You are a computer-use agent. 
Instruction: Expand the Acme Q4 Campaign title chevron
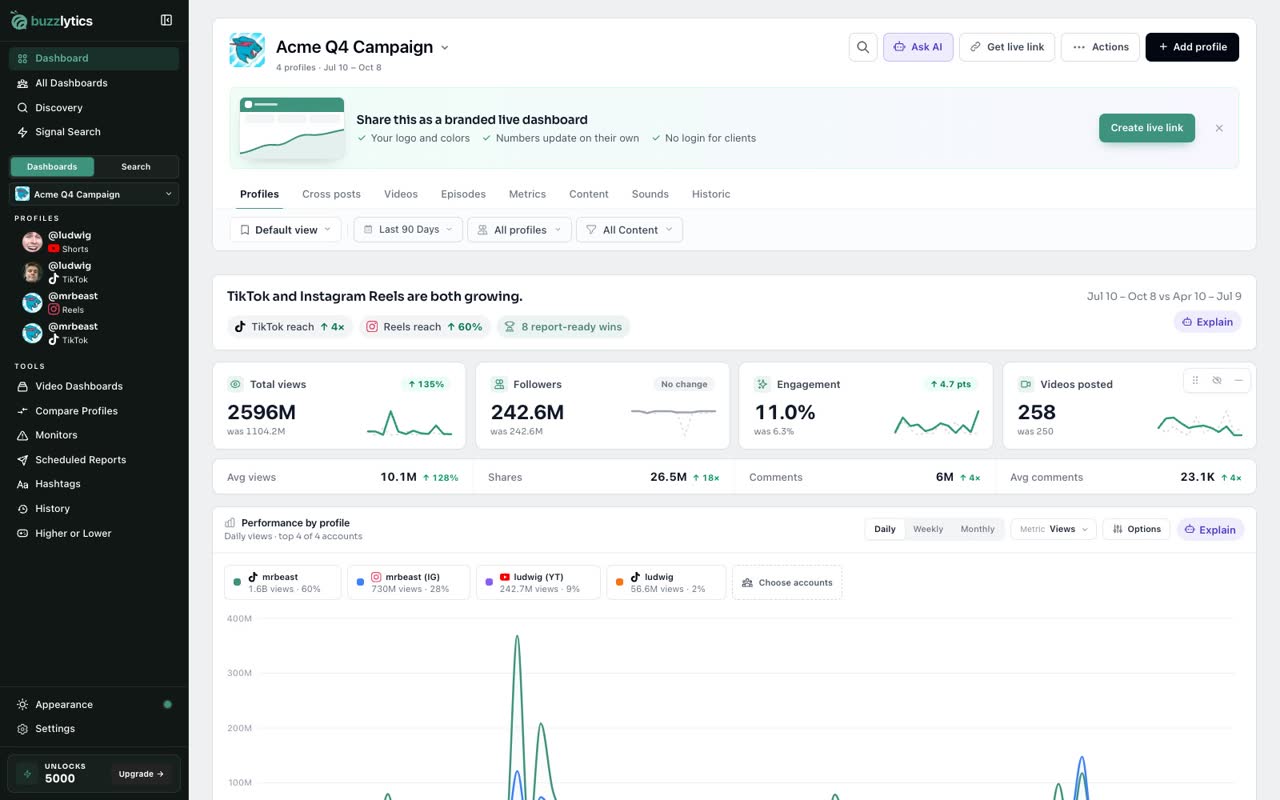445,48
